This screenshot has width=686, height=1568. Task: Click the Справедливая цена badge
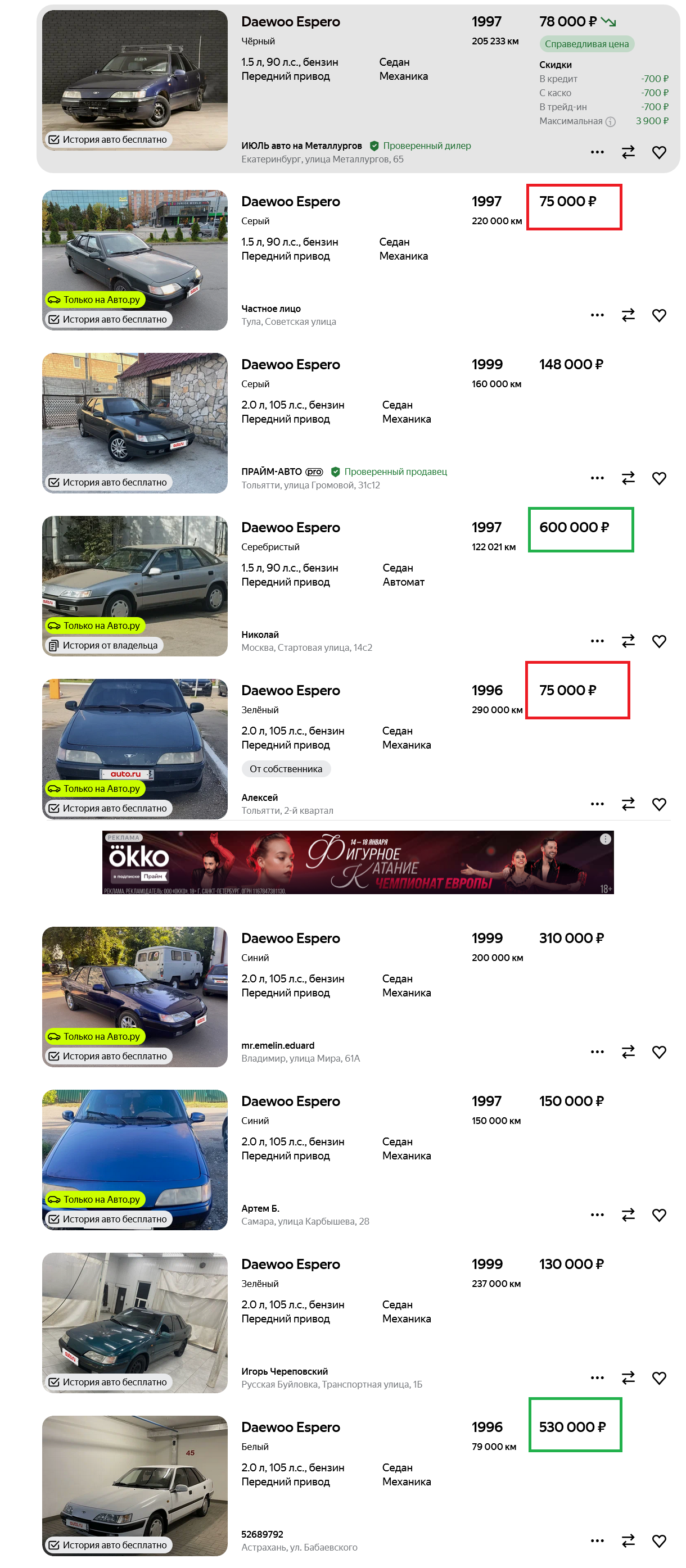586,44
